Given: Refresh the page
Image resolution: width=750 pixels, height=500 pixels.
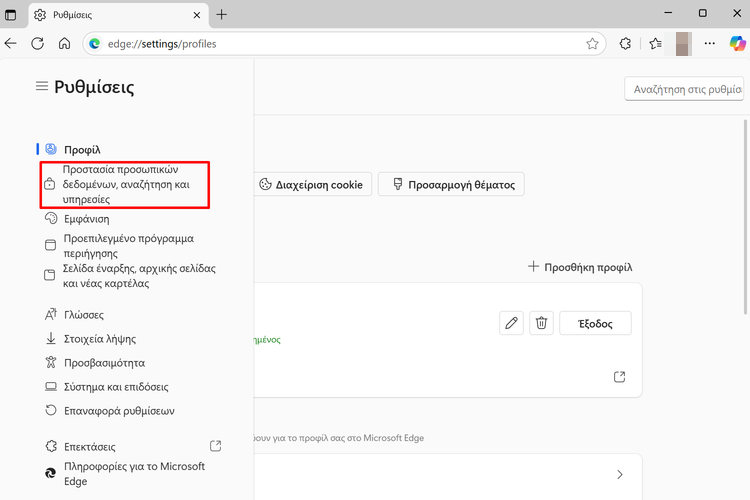Looking at the screenshot, I should (x=37, y=44).
